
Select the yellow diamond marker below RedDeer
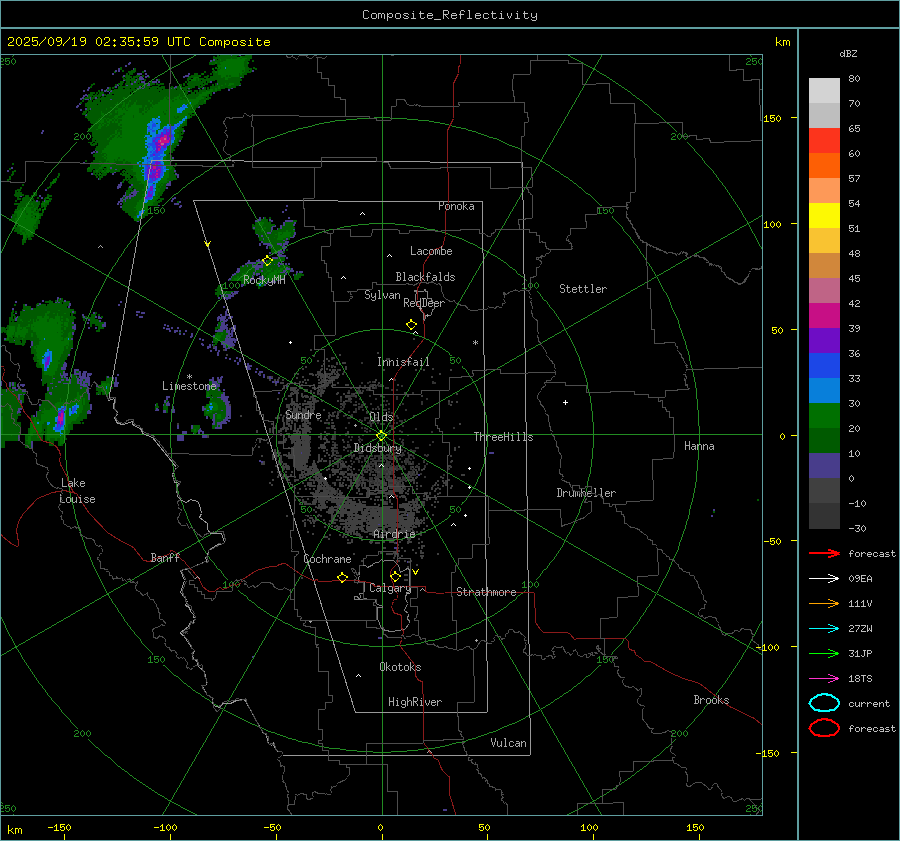click(411, 325)
